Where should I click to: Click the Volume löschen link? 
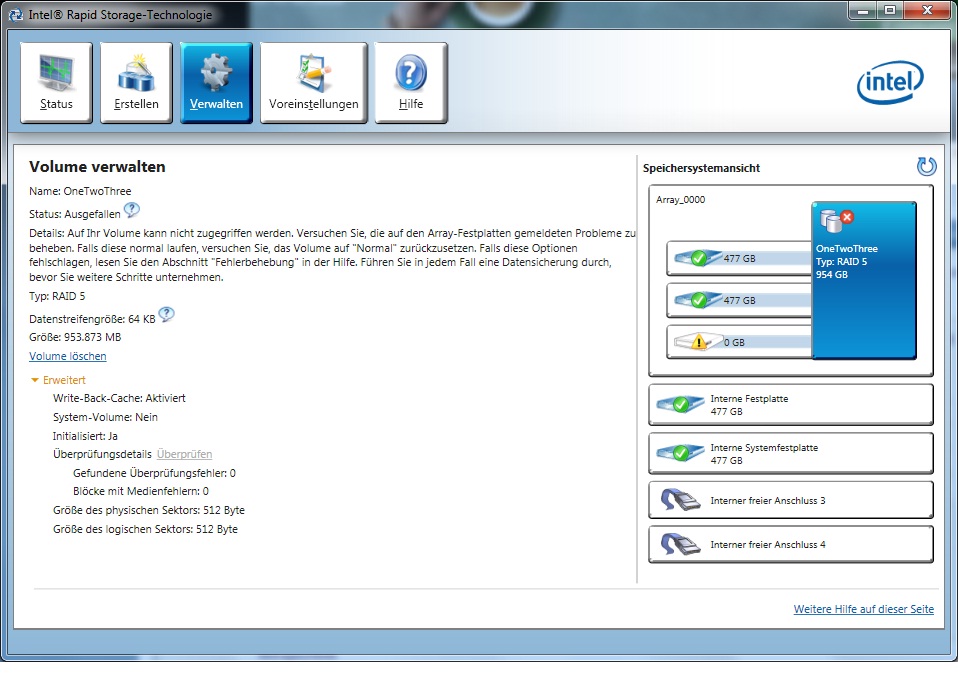tap(68, 356)
